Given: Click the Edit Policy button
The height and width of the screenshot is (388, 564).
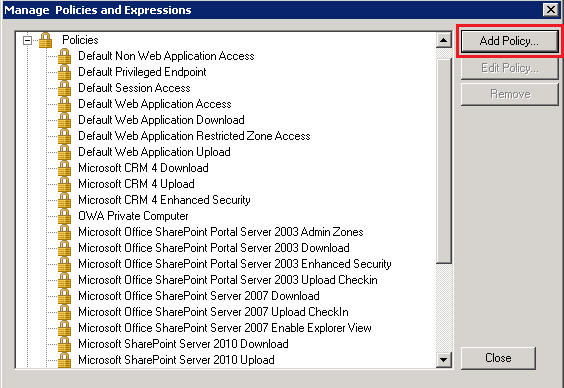Looking at the screenshot, I should (509, 68).
